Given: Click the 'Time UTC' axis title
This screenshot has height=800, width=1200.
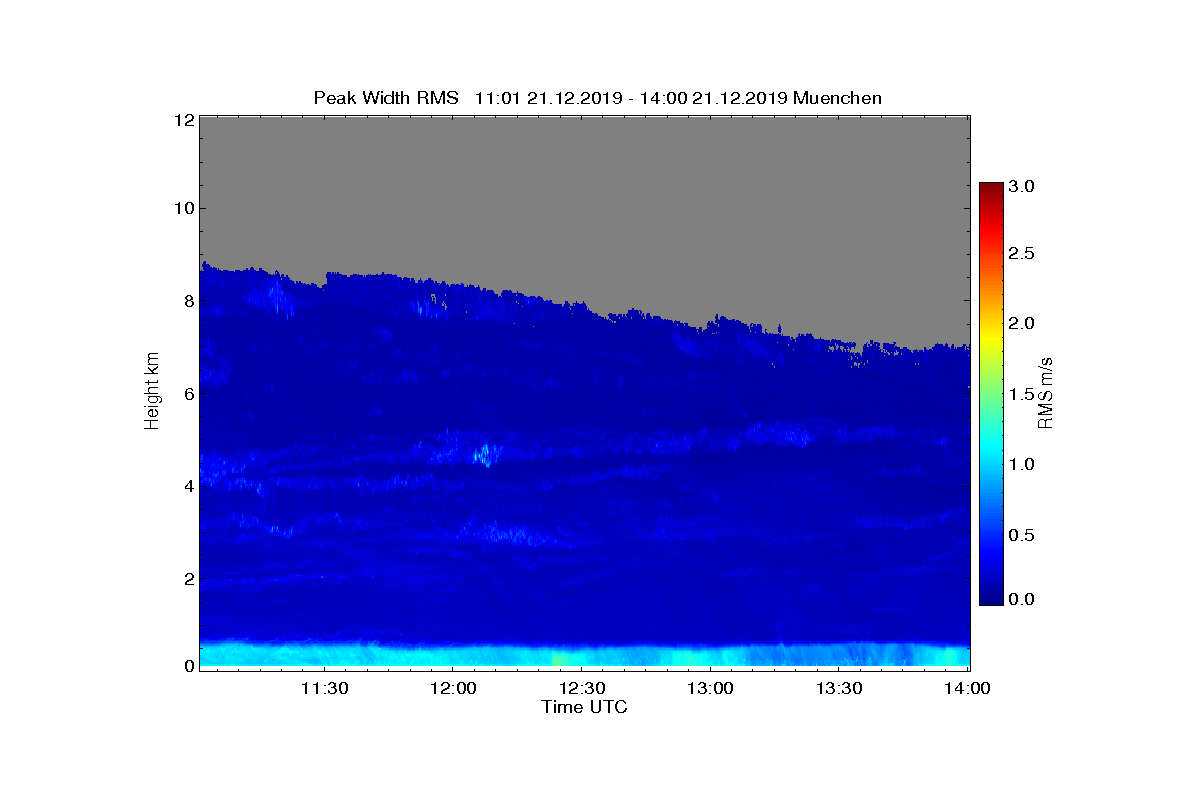Looking at the screenshot, I should [x=585, y=707].
